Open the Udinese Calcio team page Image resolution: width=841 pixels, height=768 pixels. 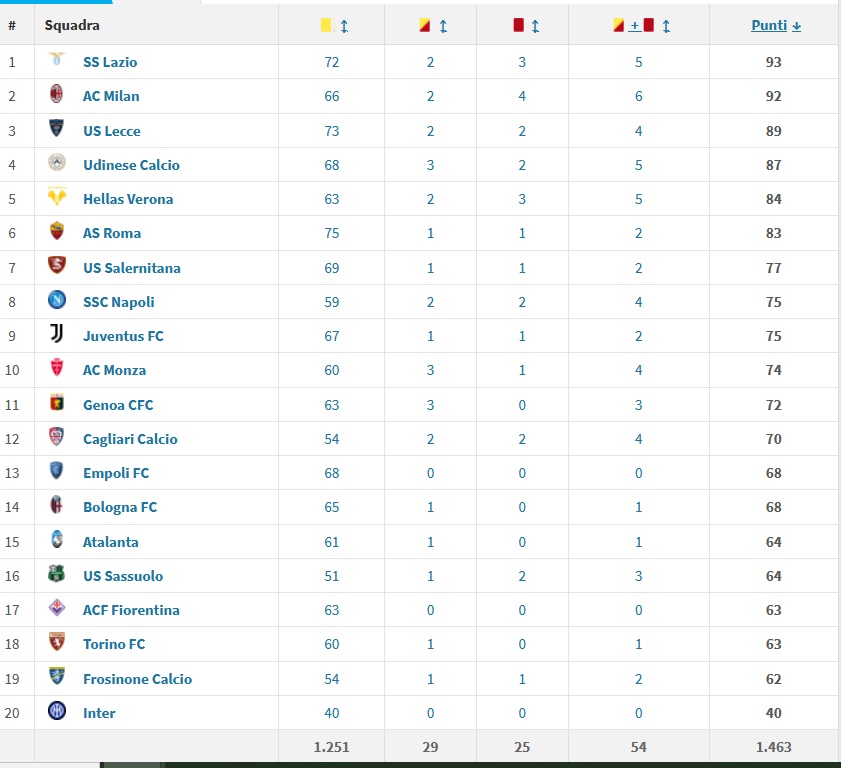(131, 165)
